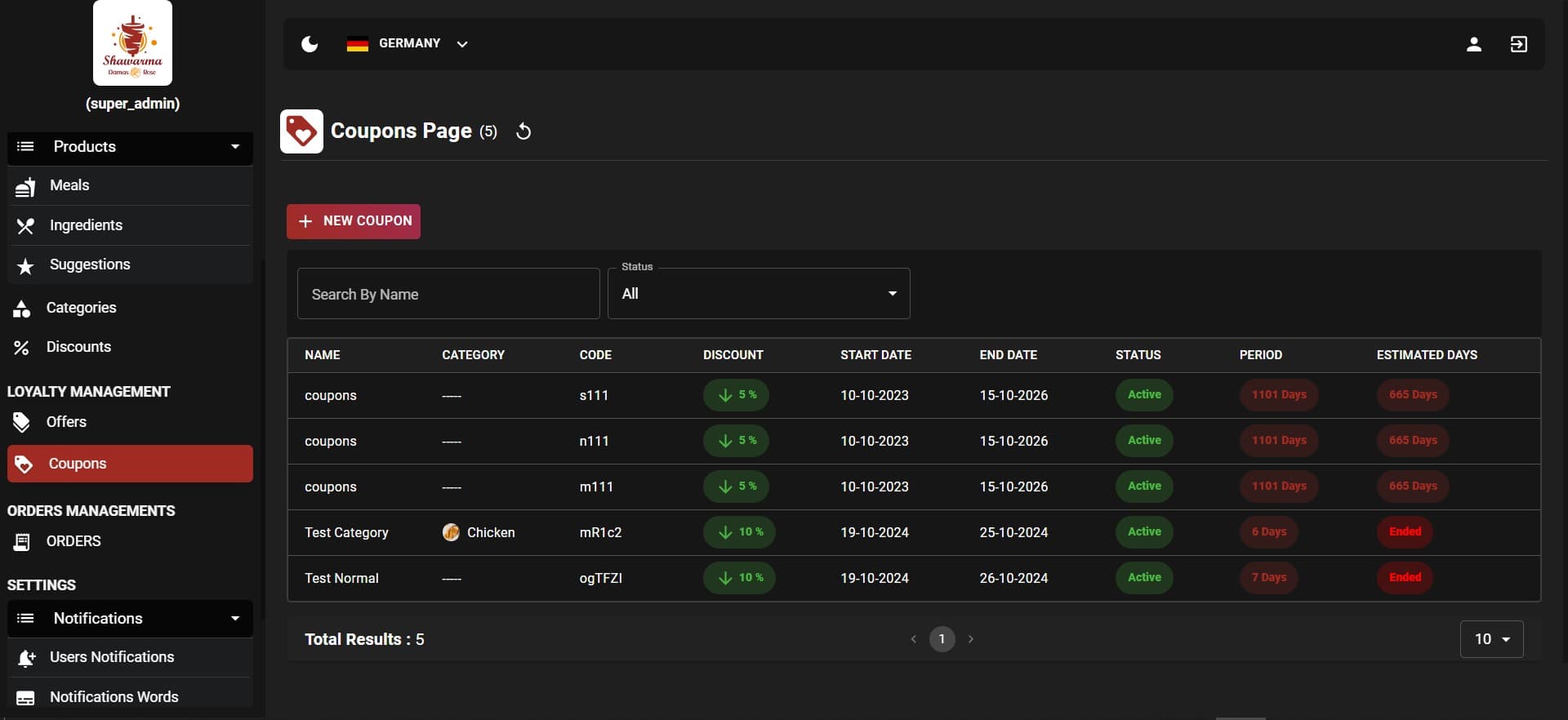1568x720 pixels.
Task: Go to Ingredients page
Action: click(x=86, y=225)
